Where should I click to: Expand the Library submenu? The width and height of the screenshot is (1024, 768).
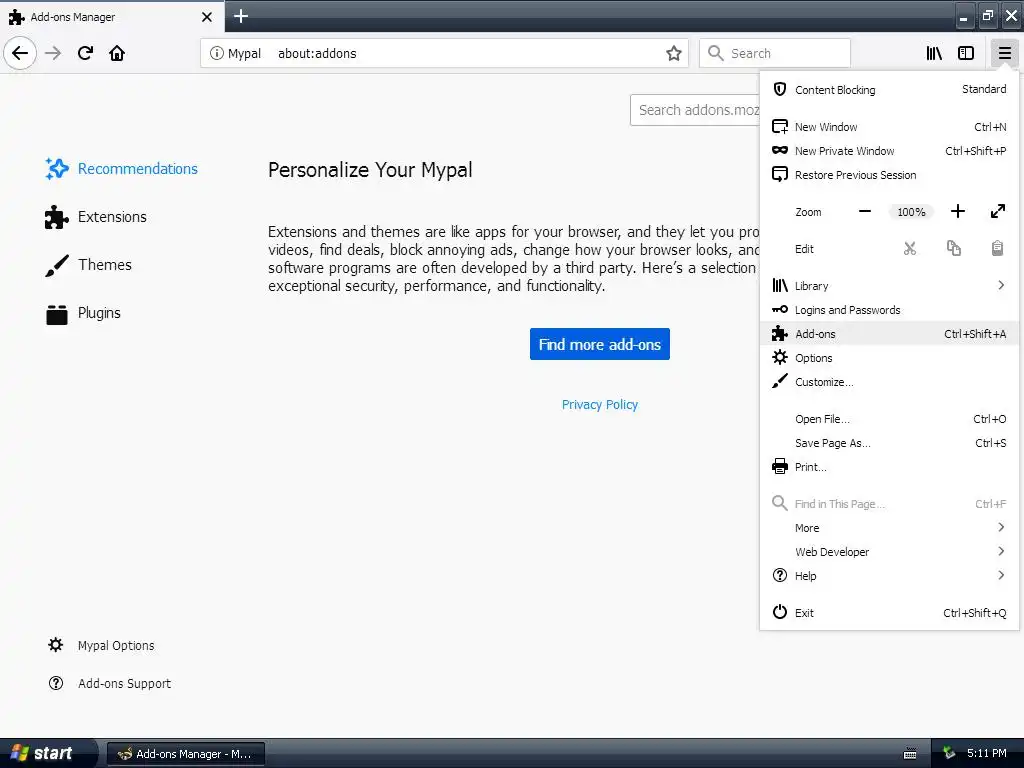pos(889,285)
